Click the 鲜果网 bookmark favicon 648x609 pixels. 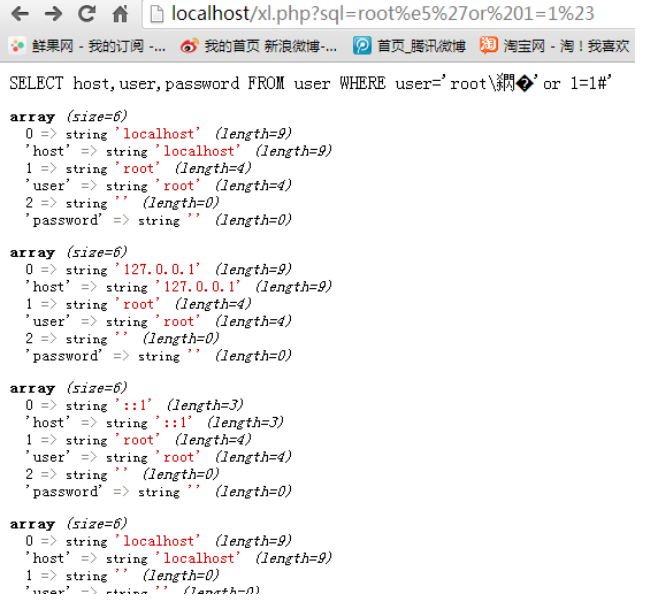click(17, 46)
